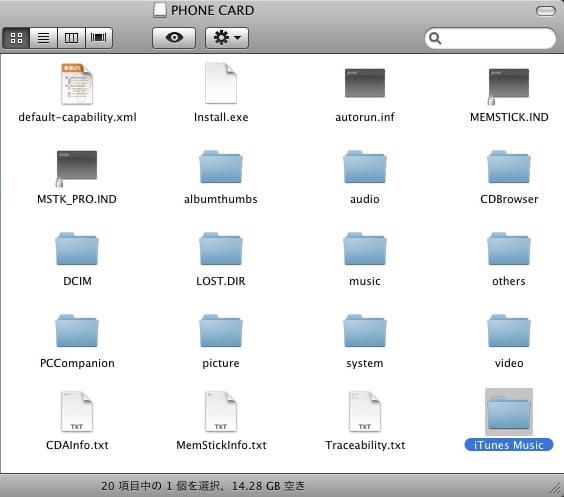Open Quick Look with eye button
The height and width of the screenshot is (497, 564).
click(174, 38)
